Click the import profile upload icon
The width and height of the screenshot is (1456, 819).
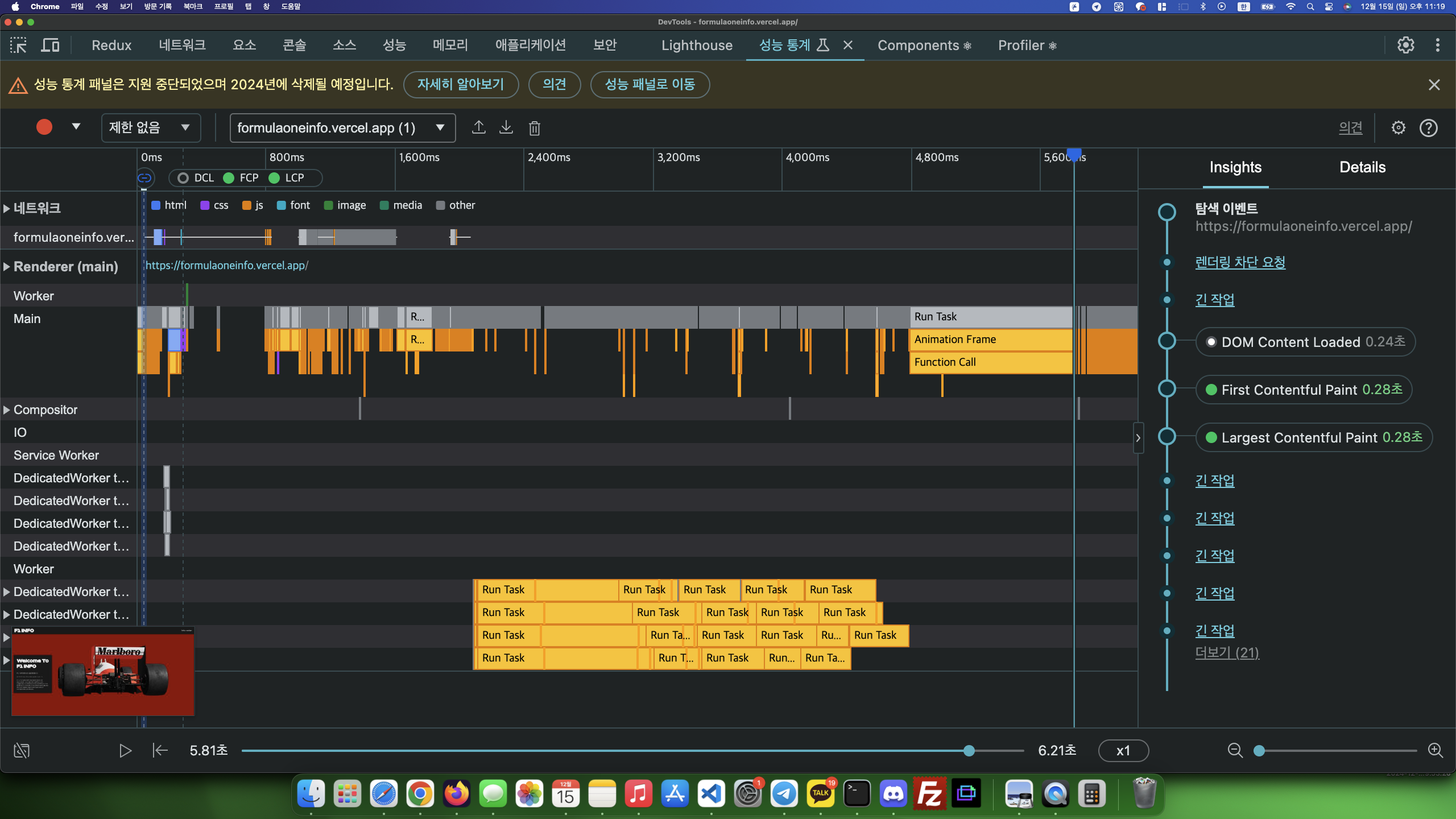478,127
